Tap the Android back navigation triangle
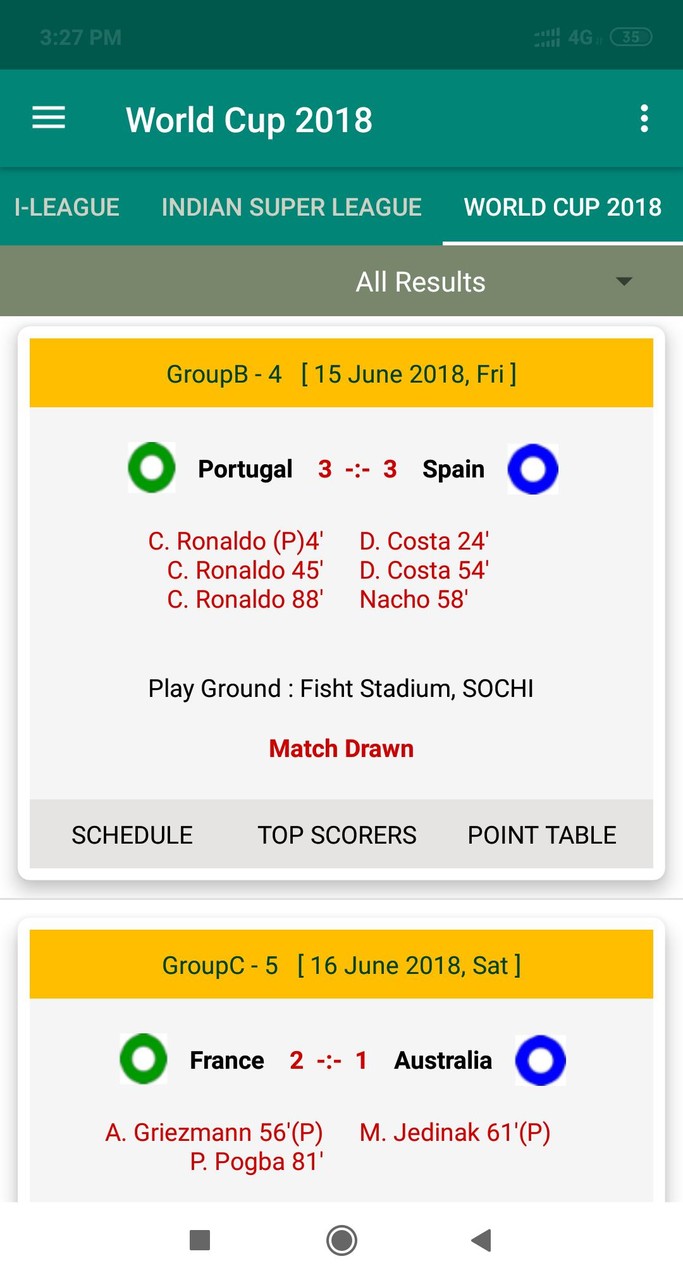 (x=481, y=1239)
